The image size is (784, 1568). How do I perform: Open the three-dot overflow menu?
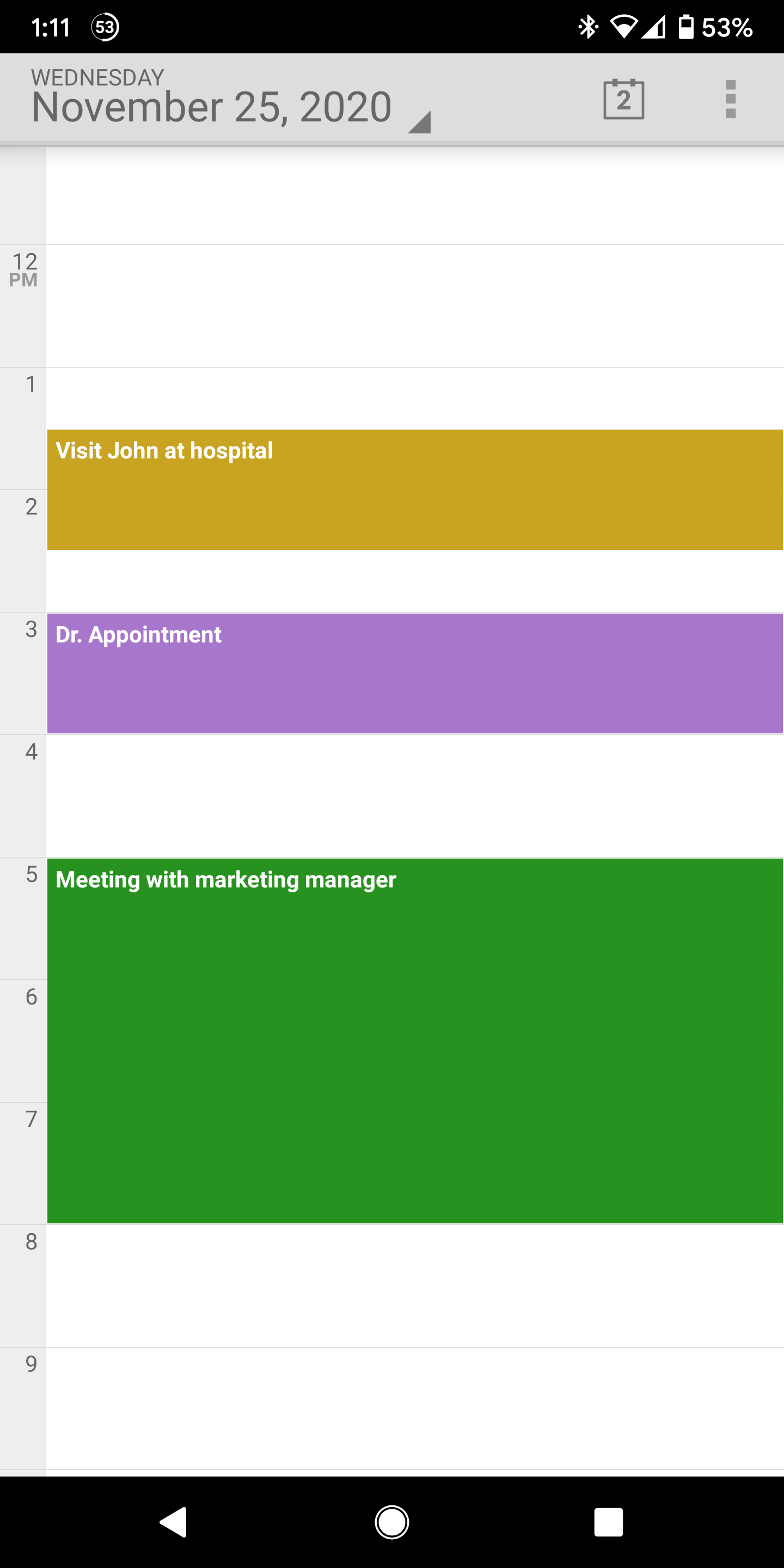[x=731, y=99]
